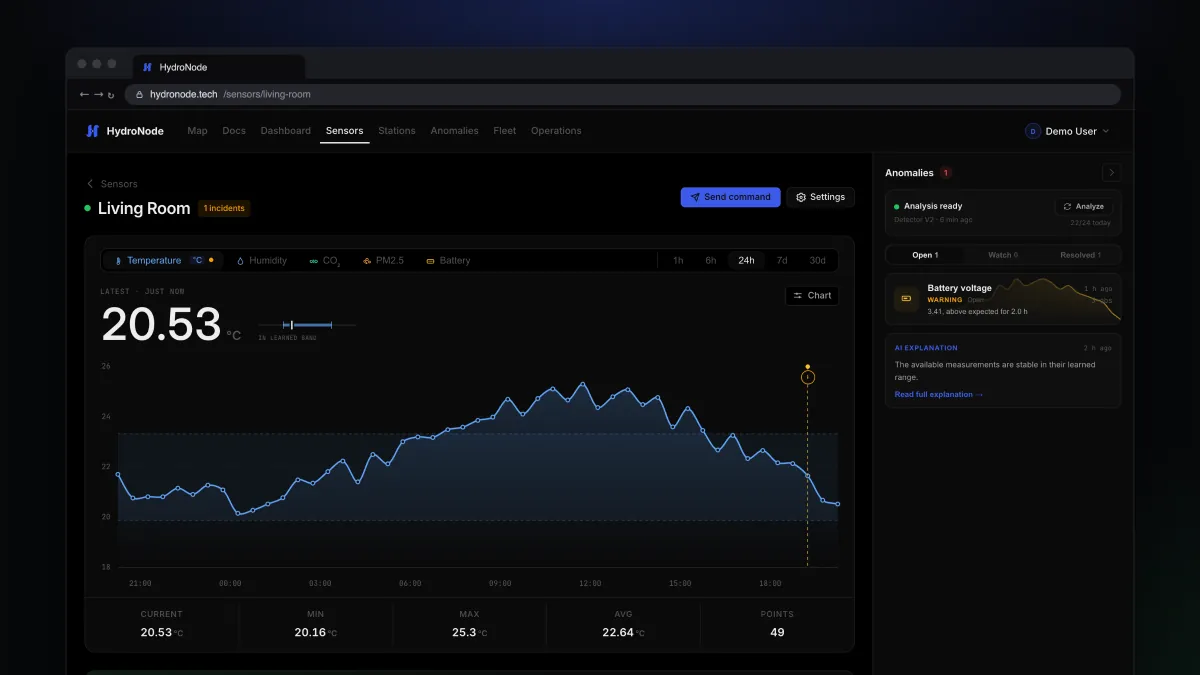Set time range to 6h

click(x=711, y=261)
